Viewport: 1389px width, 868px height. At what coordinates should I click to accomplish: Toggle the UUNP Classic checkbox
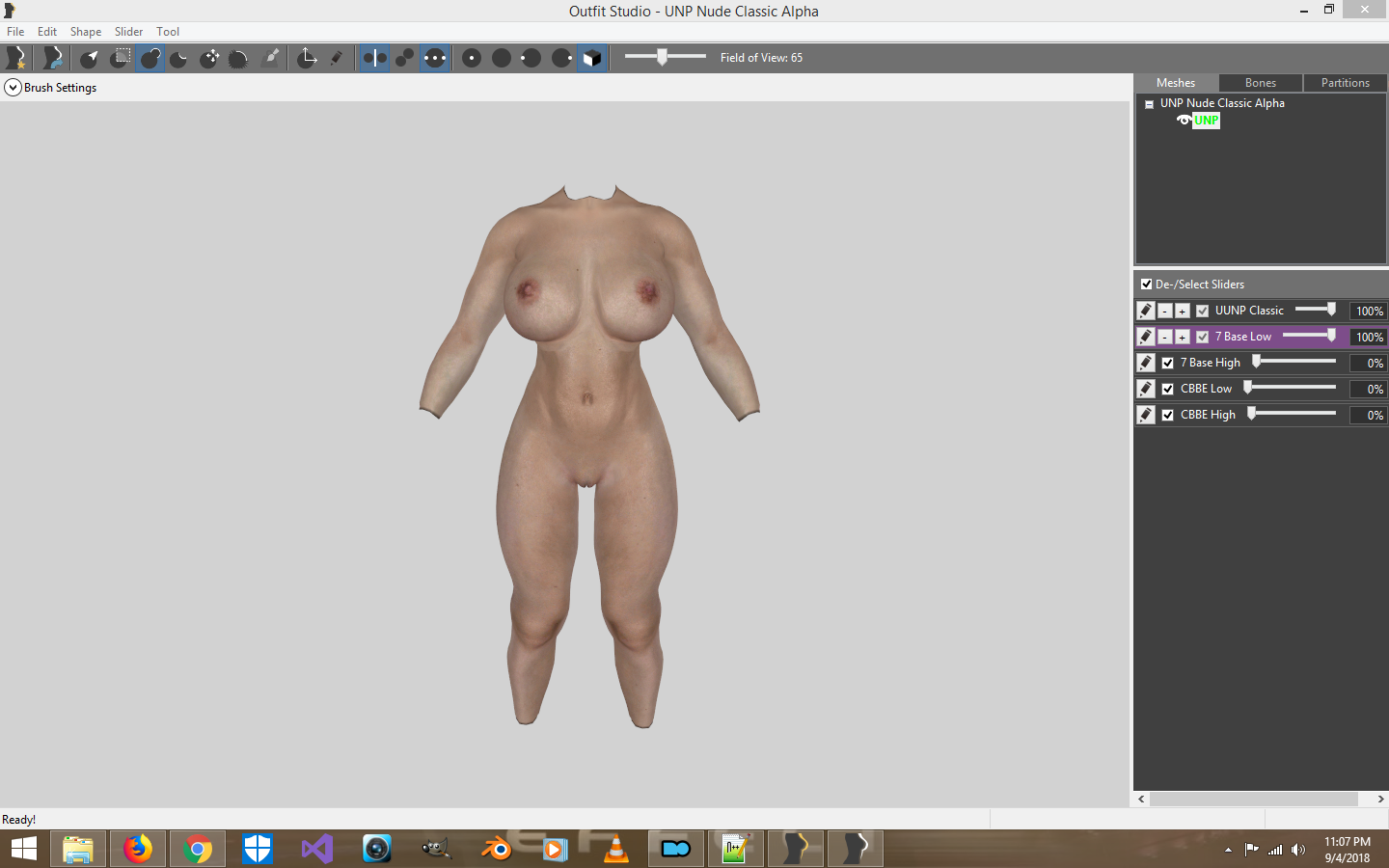point(1202,312)
